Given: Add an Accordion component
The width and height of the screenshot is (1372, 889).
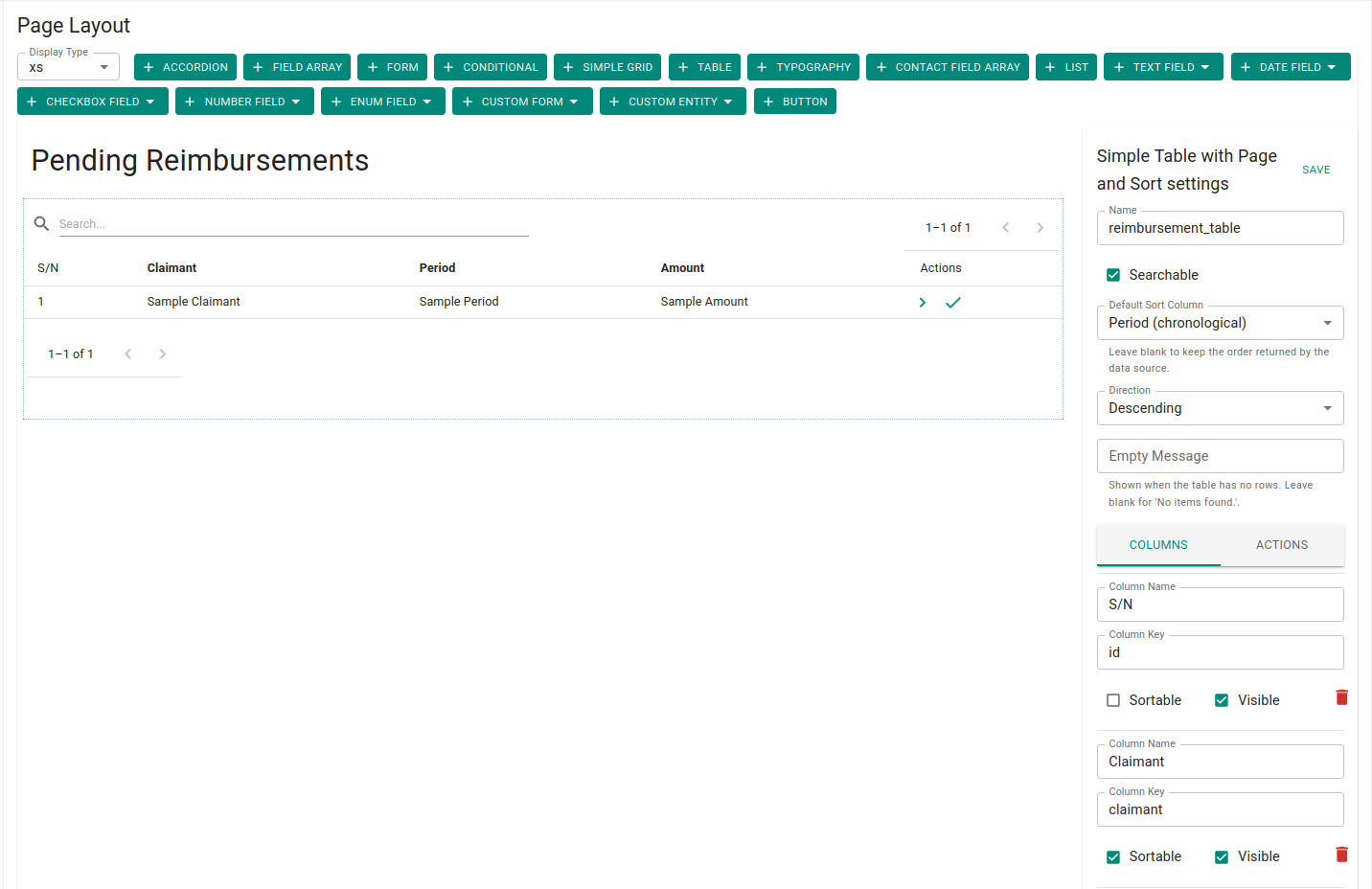Looking at the screenshot, I should [185, 67].
